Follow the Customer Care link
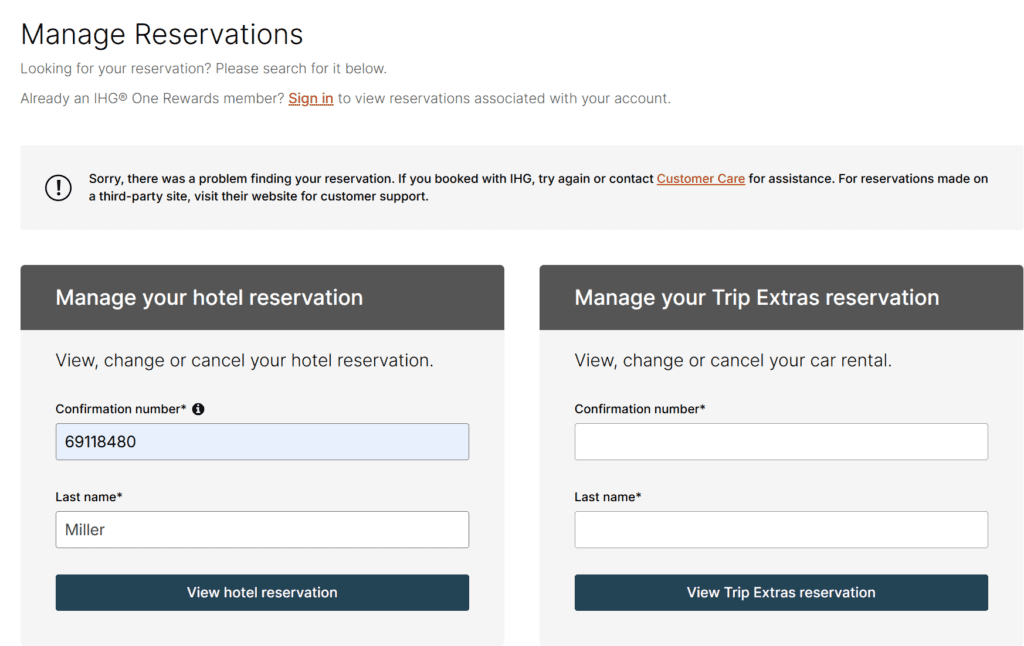The image size is (1024, 646). pos(700,179)
